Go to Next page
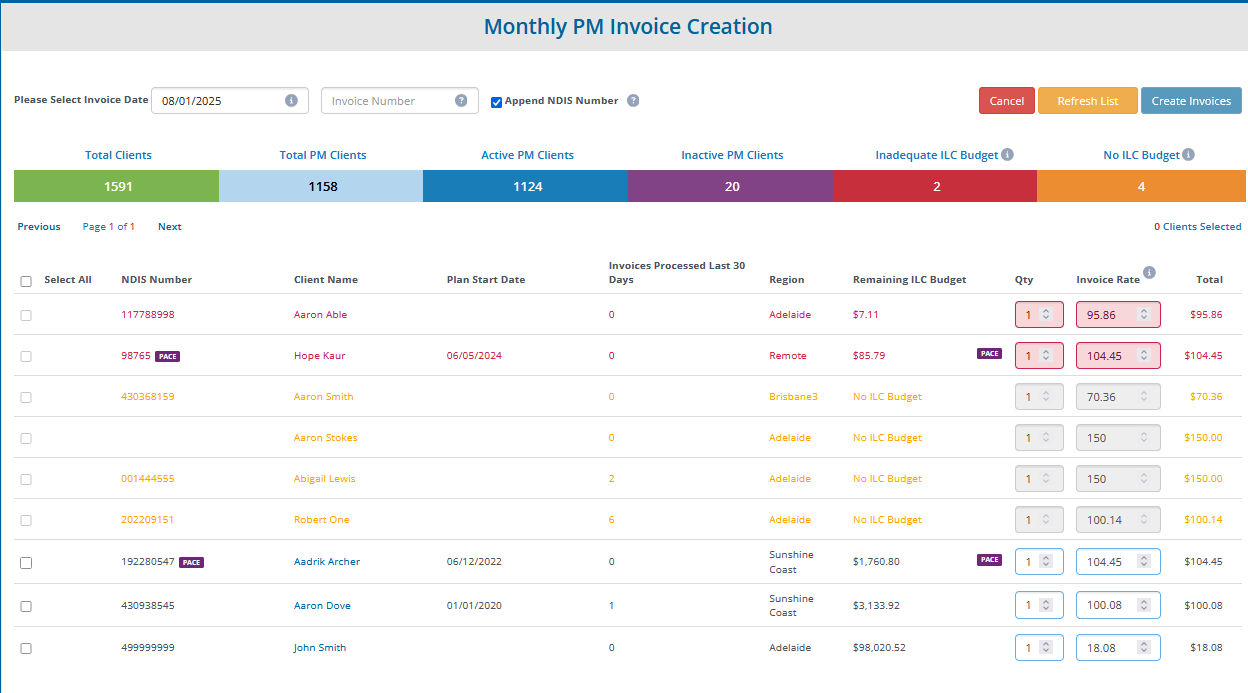This screenshot has height=693, width=1248. pyautogui.click(x=170, y=227)
